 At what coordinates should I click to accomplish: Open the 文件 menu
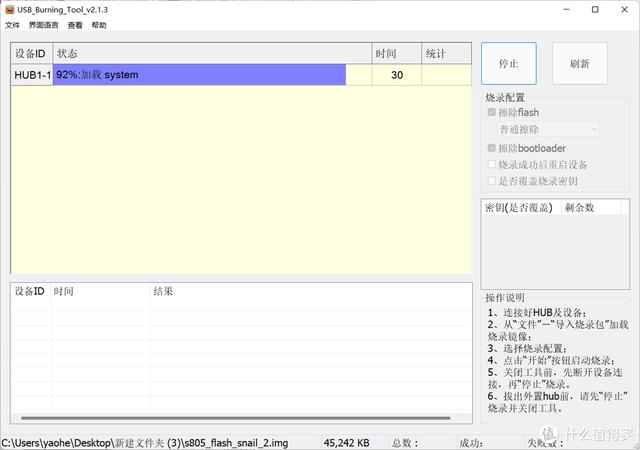[x=12, y=25]
